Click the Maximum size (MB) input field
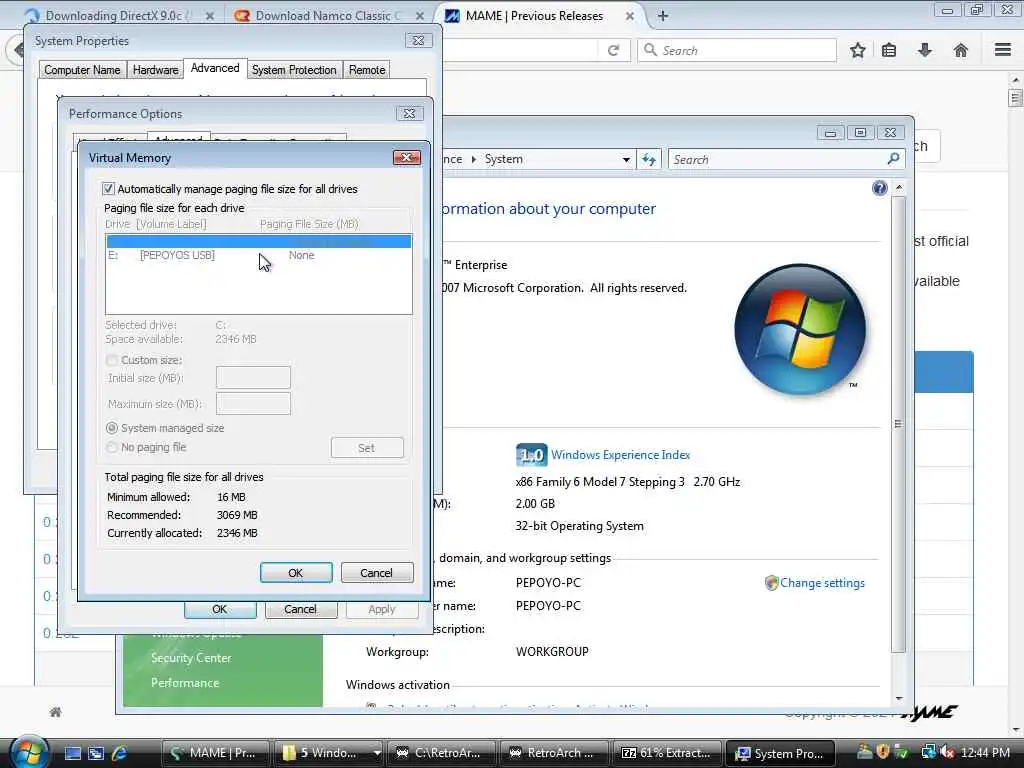 pyautogui.click(x=253, y=404)
